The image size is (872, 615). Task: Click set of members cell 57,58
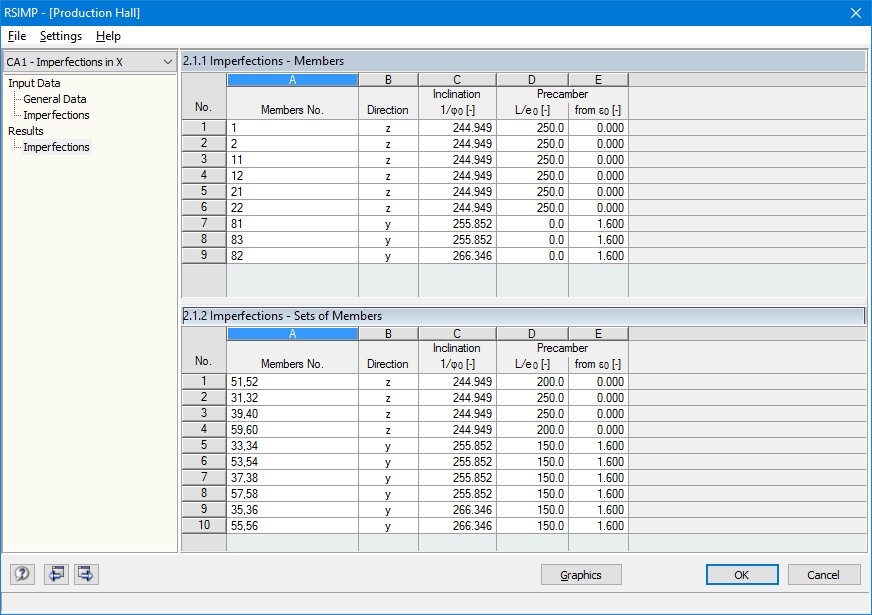[293, 494]
